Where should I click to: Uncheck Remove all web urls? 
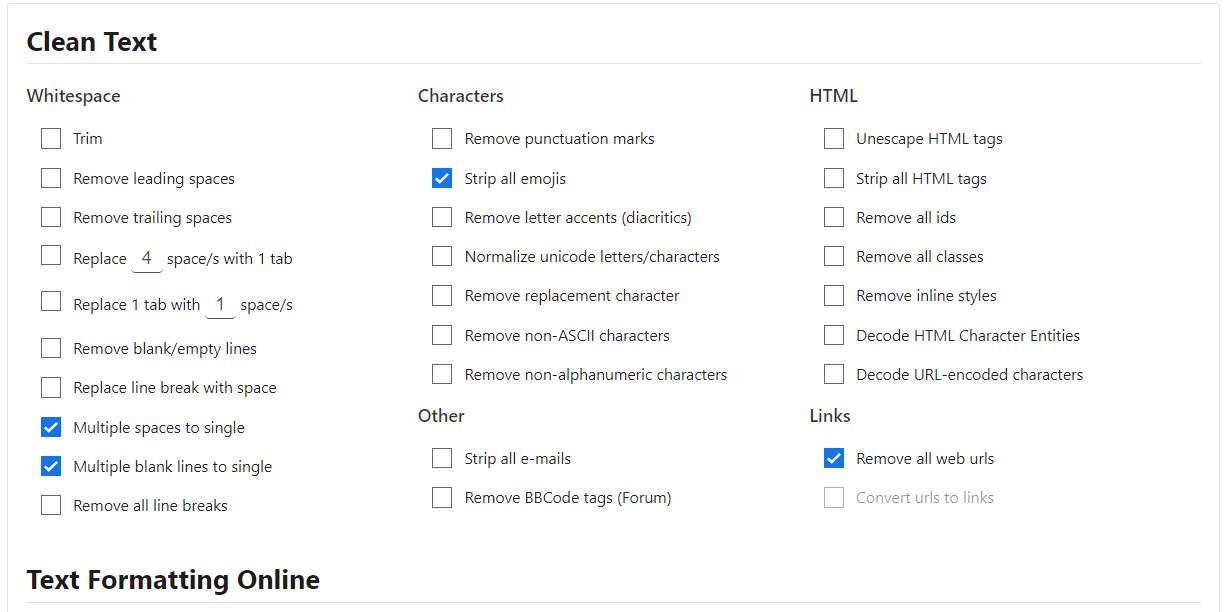pos(833,458)
